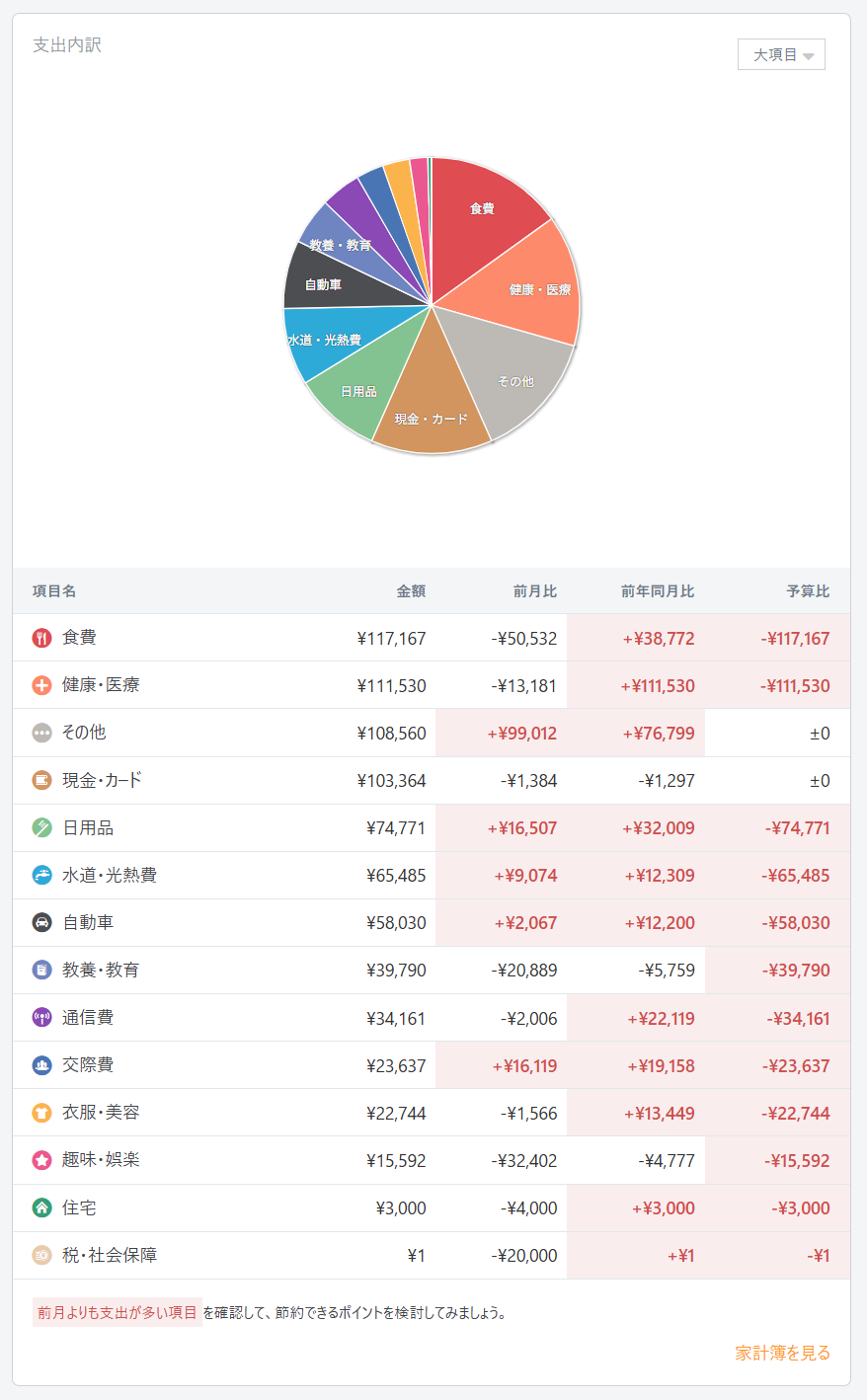Click the 予算比 column header
The height and width of the screenshot is (1400, 867).
(x=808, y=591)
